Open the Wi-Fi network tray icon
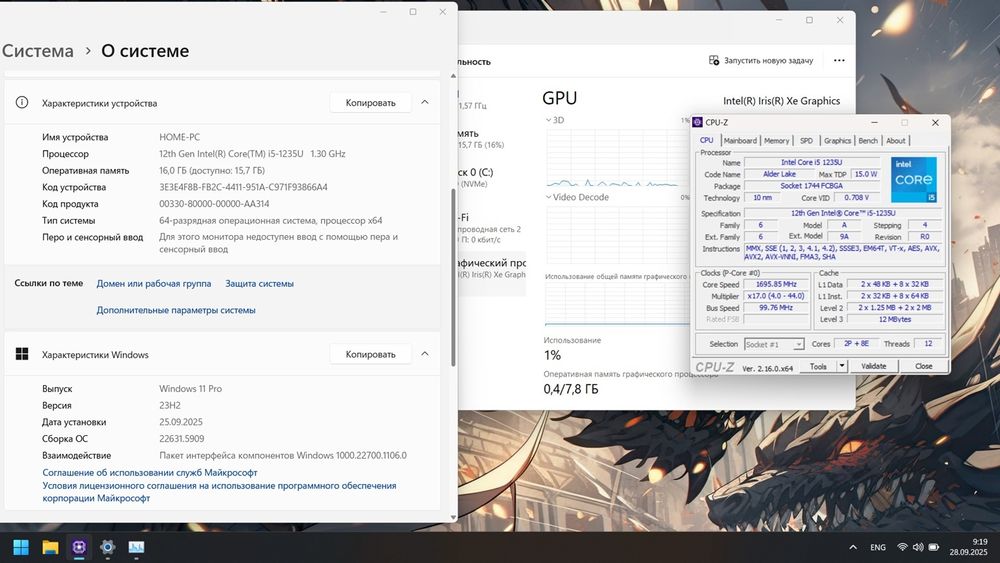The width and height of the screenshot is (1000, 563). click(x=902, y=547)
